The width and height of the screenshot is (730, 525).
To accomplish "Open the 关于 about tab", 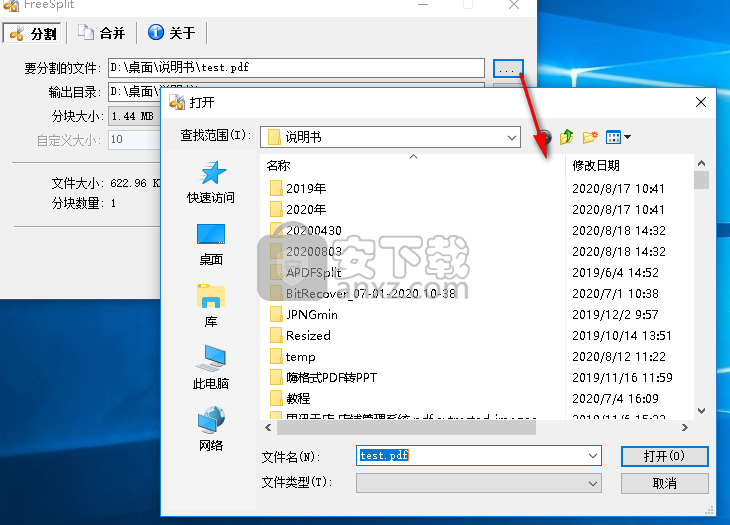I will (x=171, y=34).
